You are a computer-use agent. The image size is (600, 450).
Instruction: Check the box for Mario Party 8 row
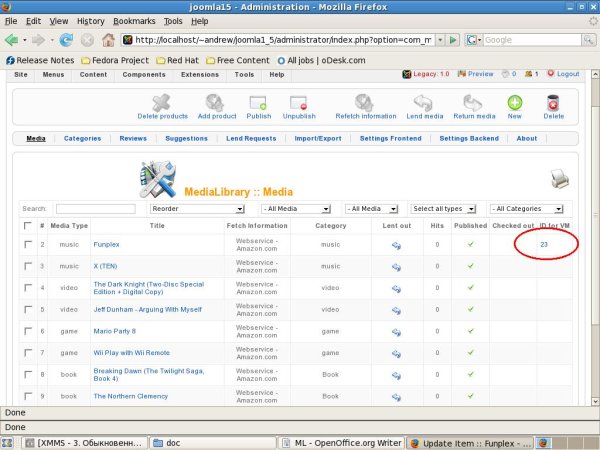point(28,331)
